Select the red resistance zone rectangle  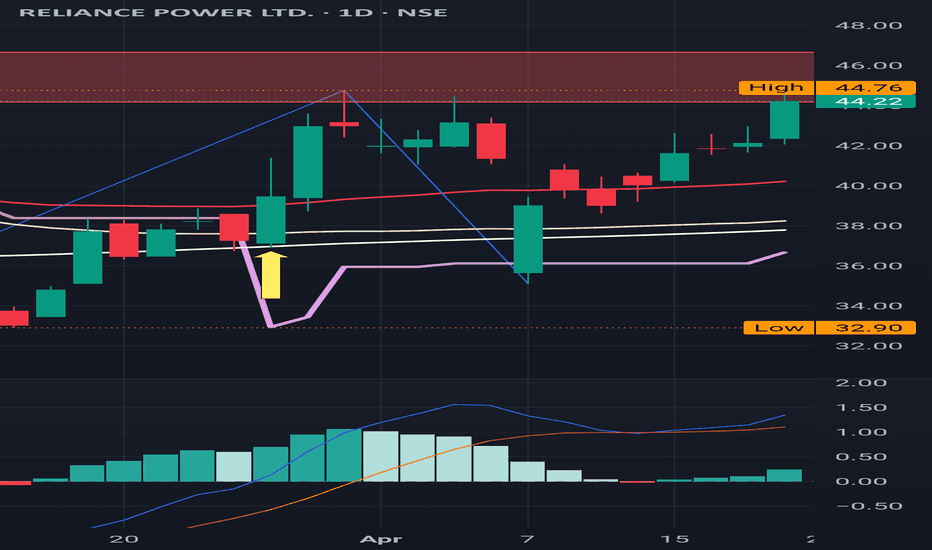(407, 77)
